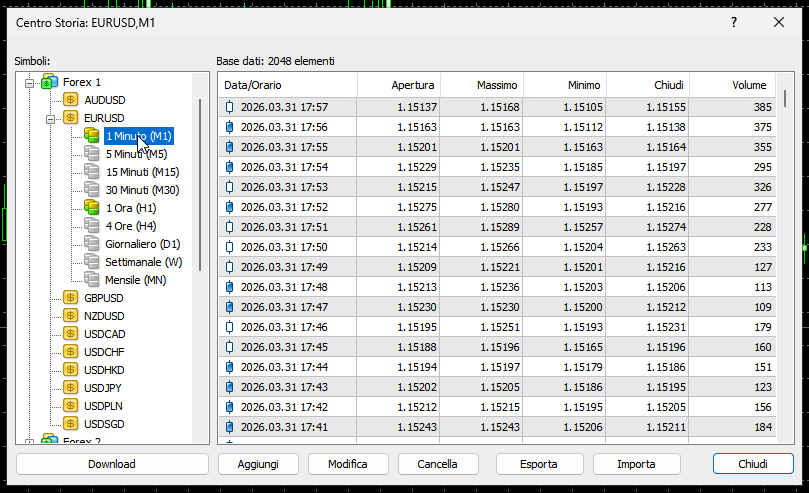Click the 1 Minuto (M1) database icon

tap(91, 136)
